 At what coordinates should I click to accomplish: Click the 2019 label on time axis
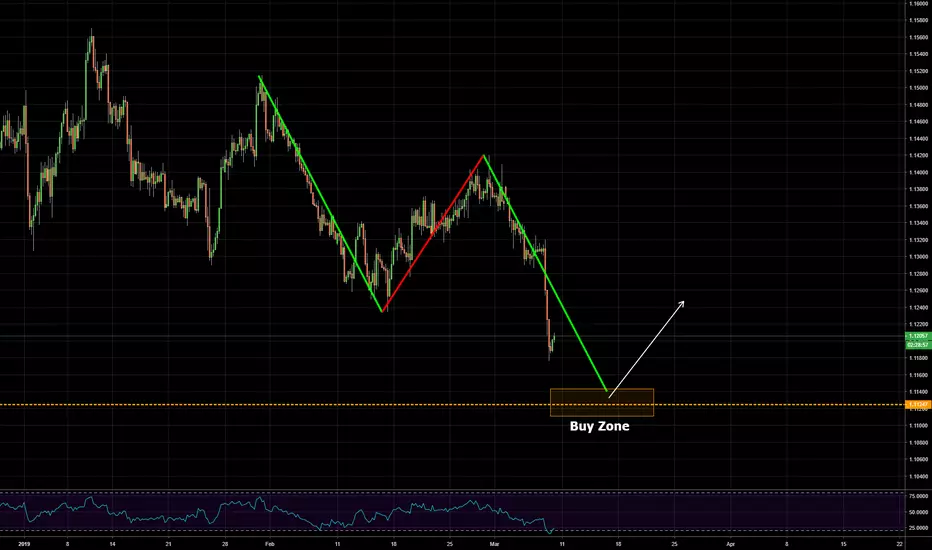tap(24, 543)
